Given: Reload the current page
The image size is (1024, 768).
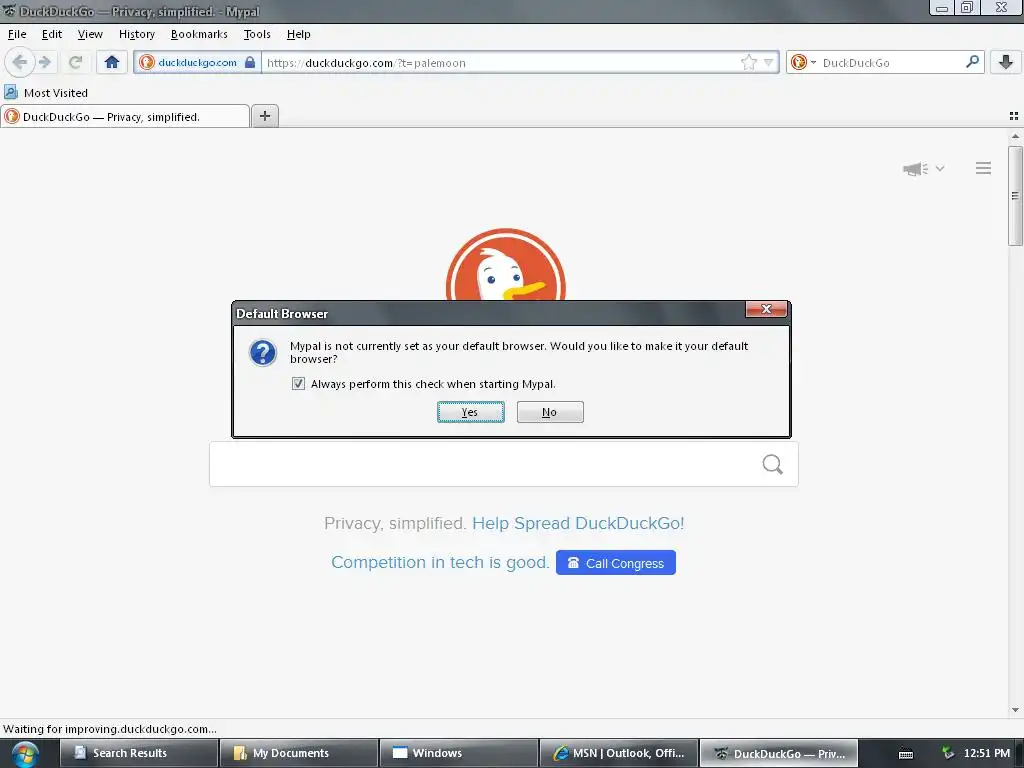Looking at the screenshot, I should (x=75, y=62).
